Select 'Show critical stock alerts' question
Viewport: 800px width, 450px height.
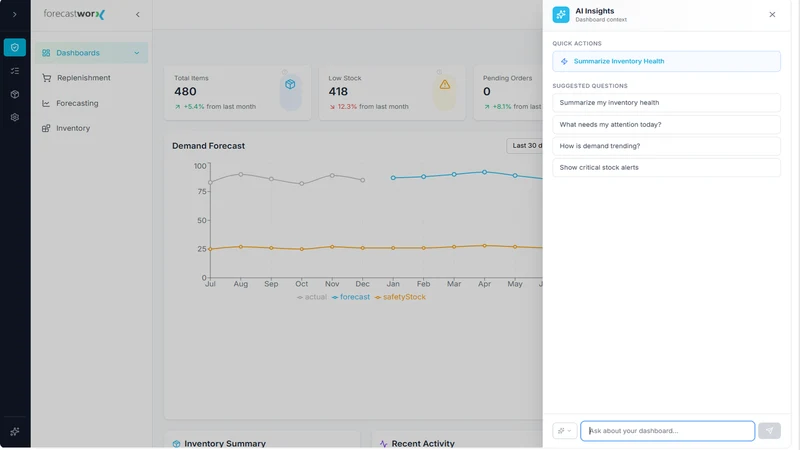[666, 167]
